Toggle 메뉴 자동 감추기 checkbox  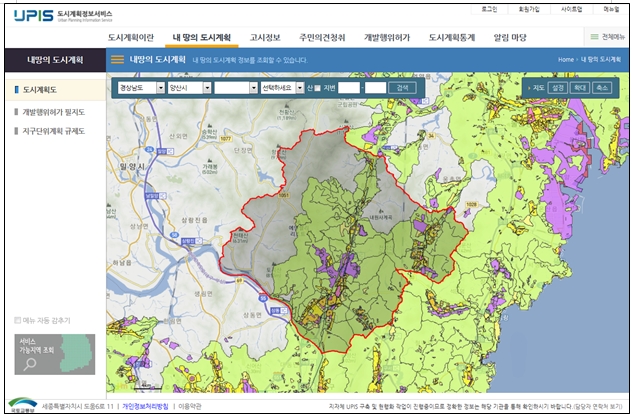click(x=18, y=321)
